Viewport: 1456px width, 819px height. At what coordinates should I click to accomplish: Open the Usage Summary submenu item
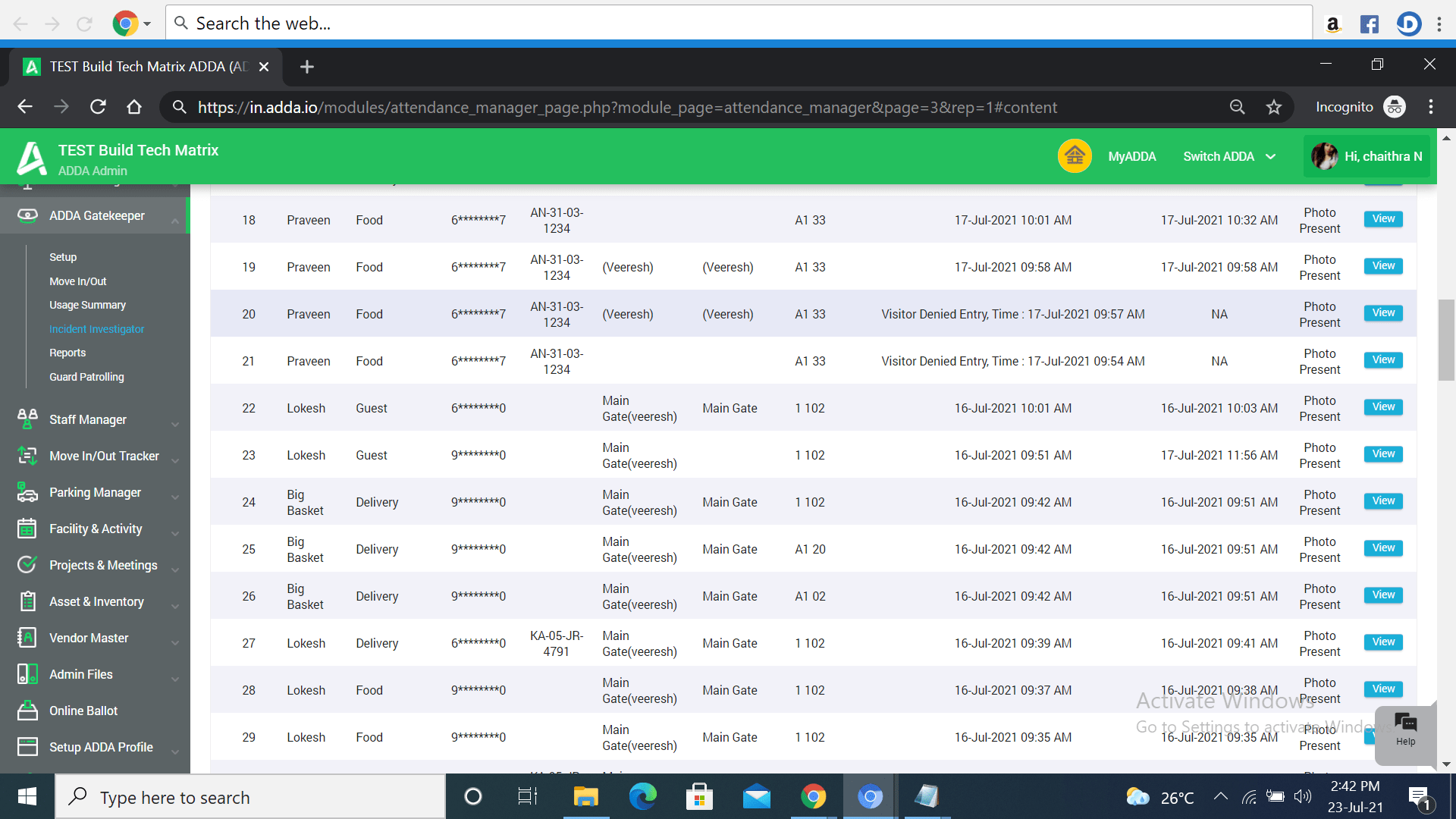[x=87, y=305]
